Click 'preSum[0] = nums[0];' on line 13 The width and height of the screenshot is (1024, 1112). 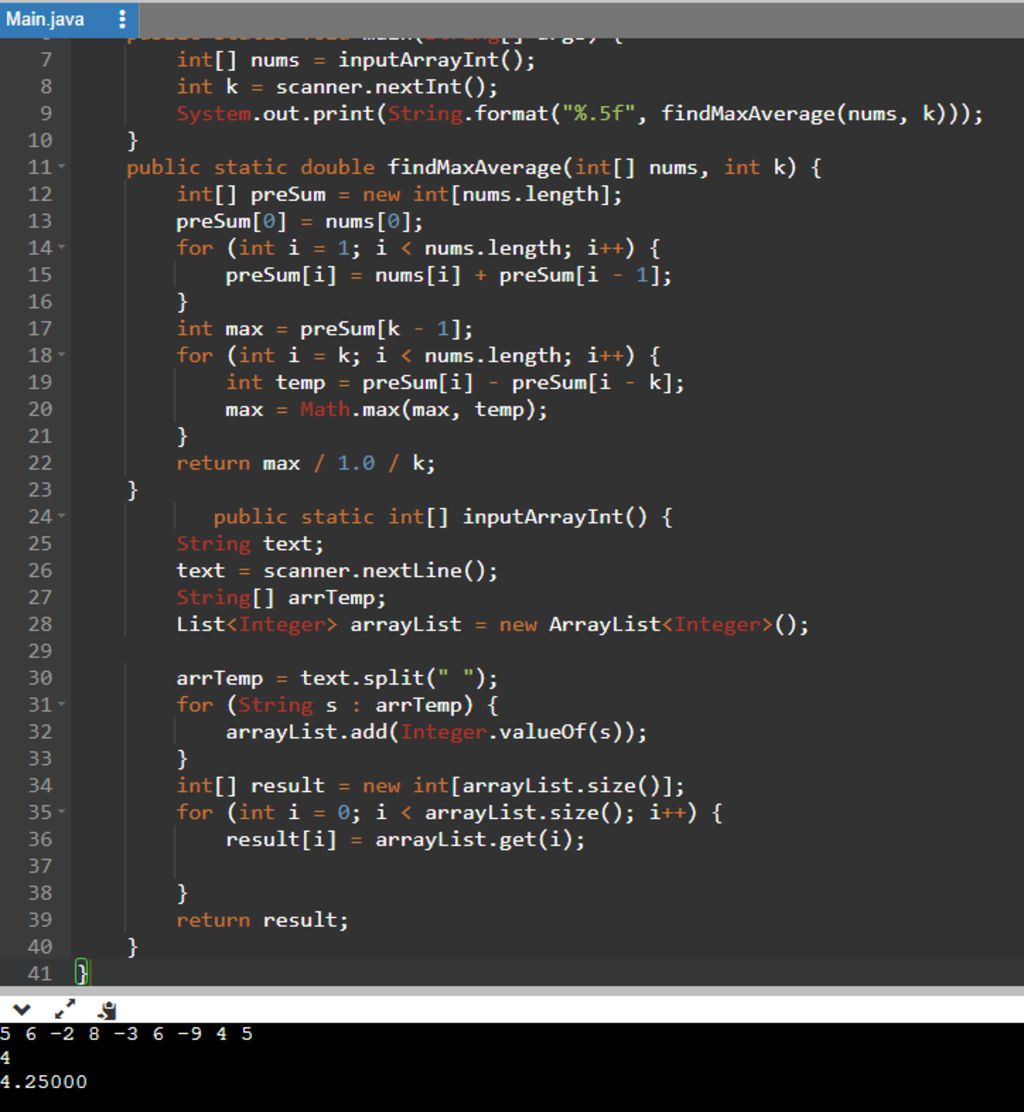pos(299,222)
